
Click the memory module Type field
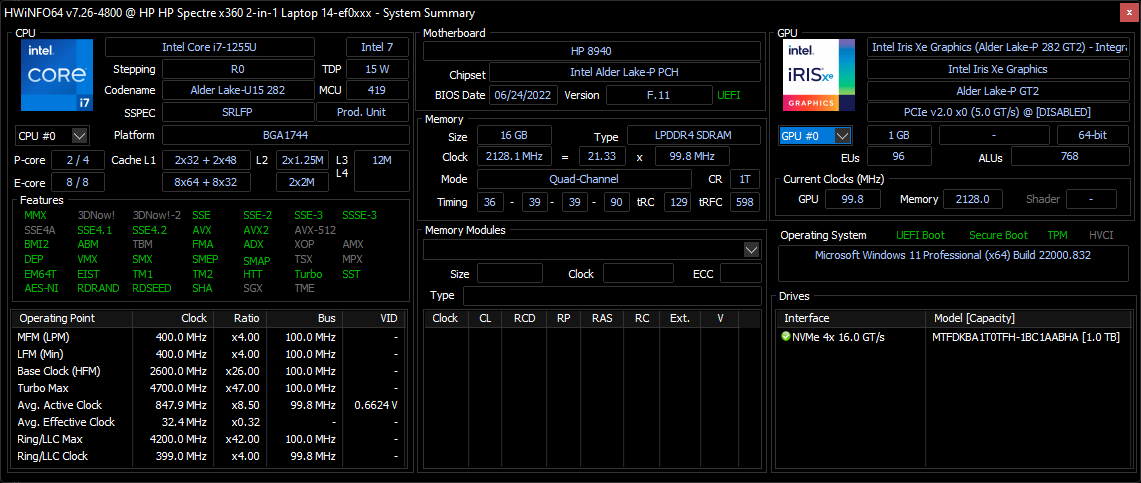(612, 296)
